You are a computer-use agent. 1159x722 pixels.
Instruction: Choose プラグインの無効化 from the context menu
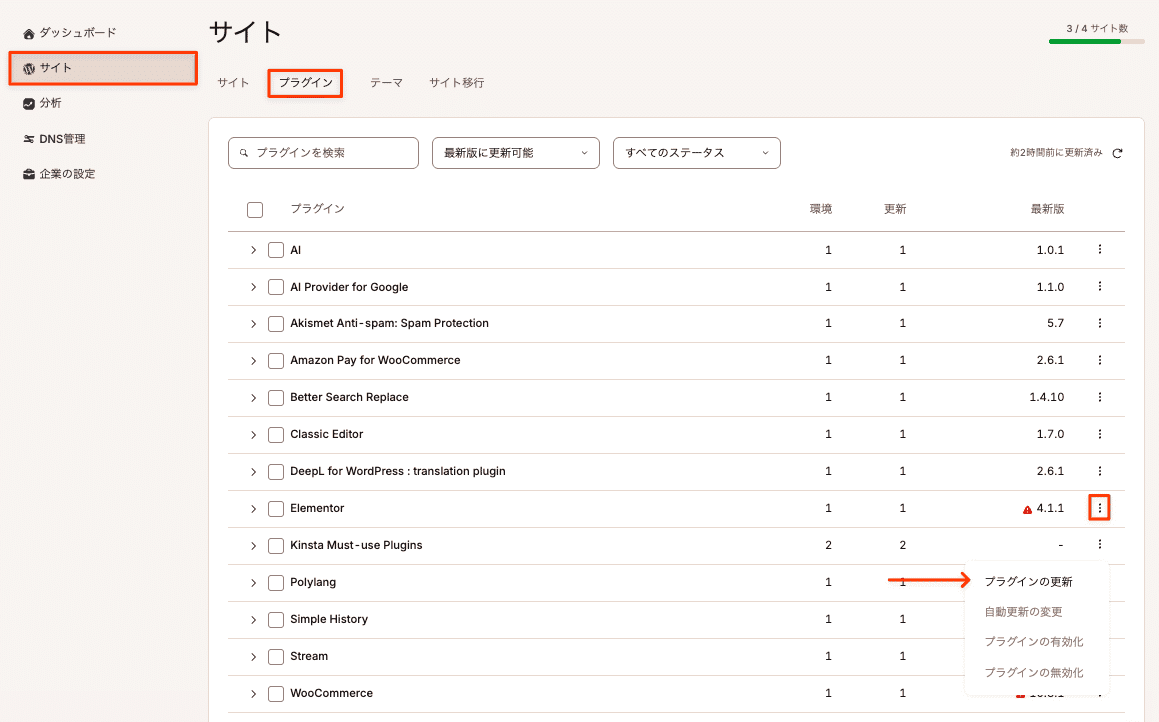[x=1033, y=672]
